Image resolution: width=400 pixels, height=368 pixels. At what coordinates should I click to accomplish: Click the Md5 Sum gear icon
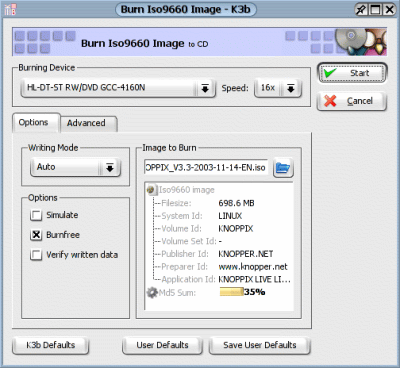(x=152, y=293)
